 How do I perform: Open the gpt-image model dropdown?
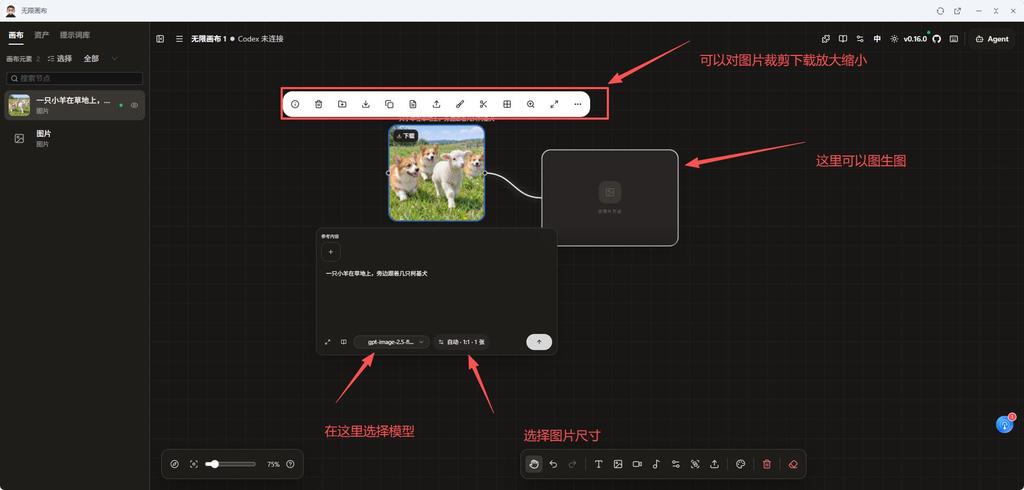coord(392,342)
